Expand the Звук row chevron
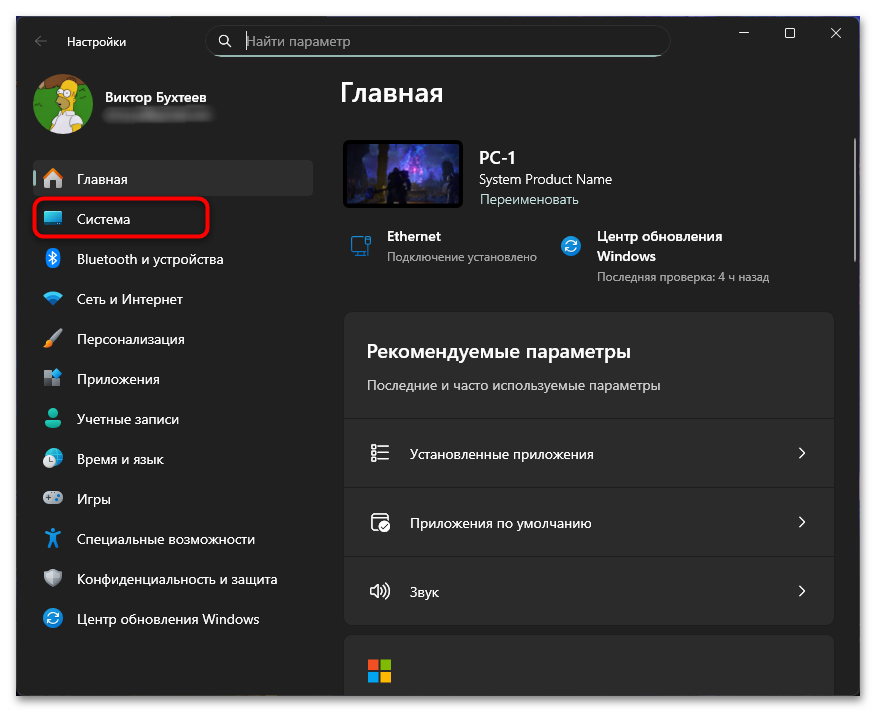 point(802,591)
